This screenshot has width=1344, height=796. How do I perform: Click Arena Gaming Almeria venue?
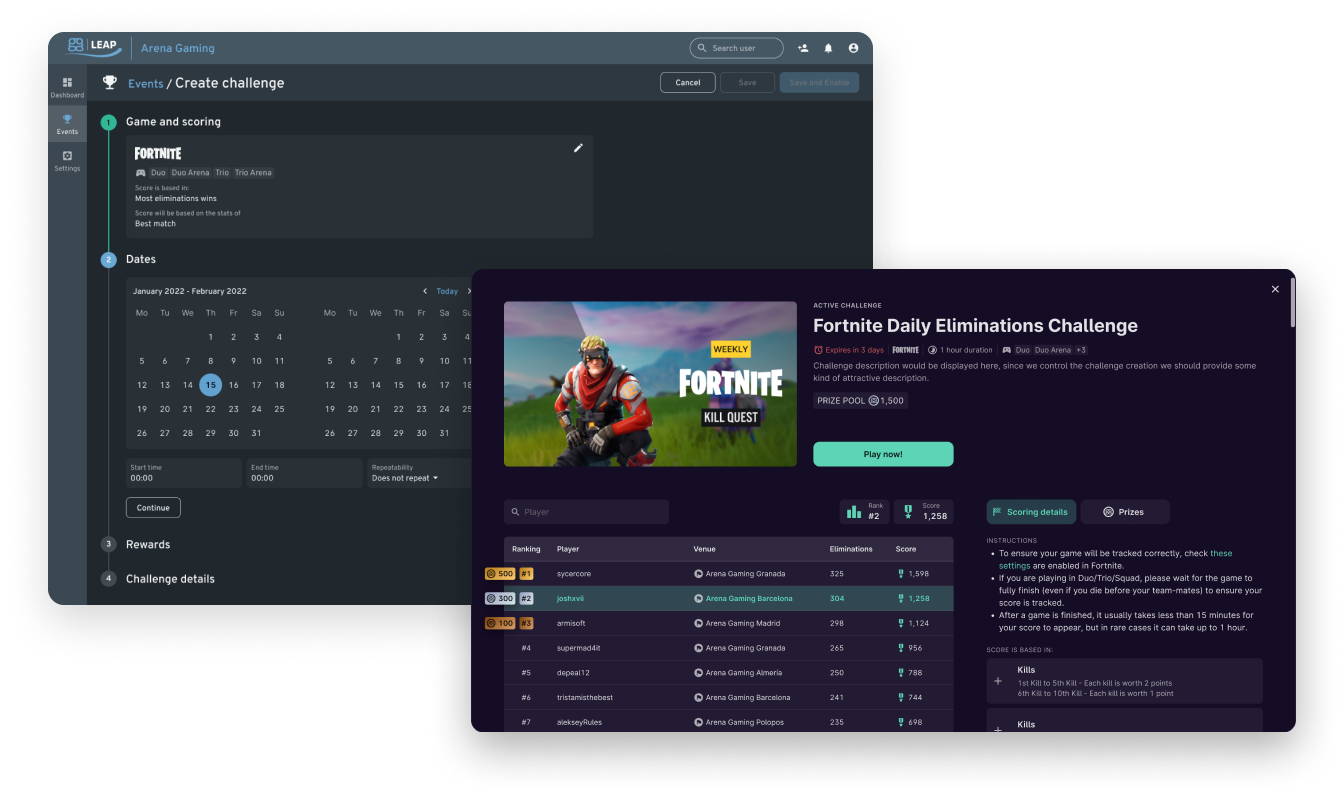click(x=743, y=673)
